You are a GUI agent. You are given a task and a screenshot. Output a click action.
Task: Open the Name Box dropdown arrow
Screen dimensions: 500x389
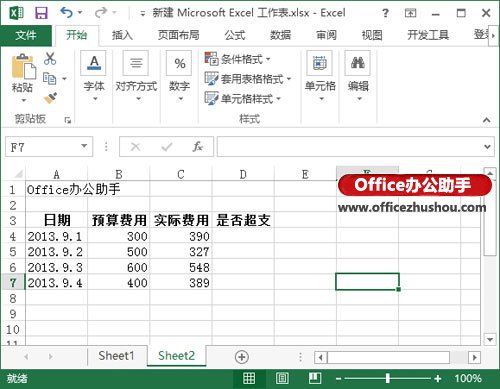tap(84, 146)
